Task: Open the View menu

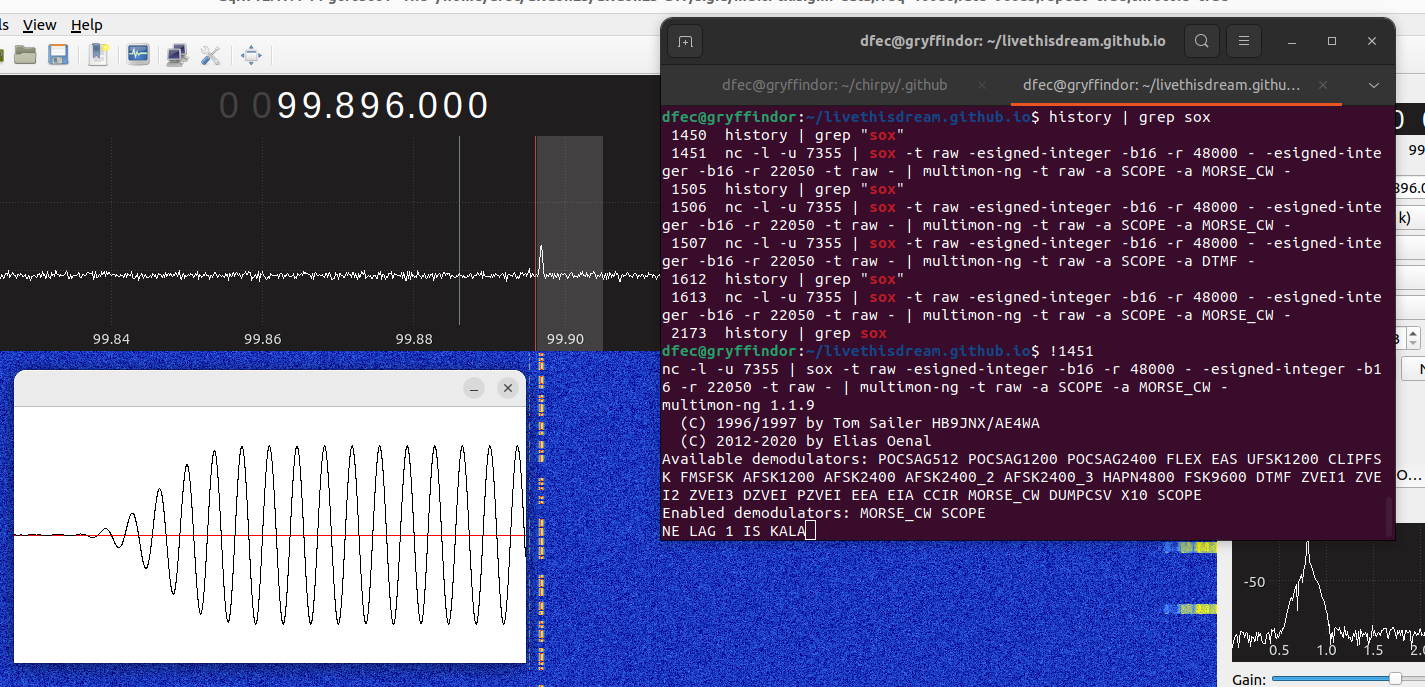Action: tap(39, 25)
